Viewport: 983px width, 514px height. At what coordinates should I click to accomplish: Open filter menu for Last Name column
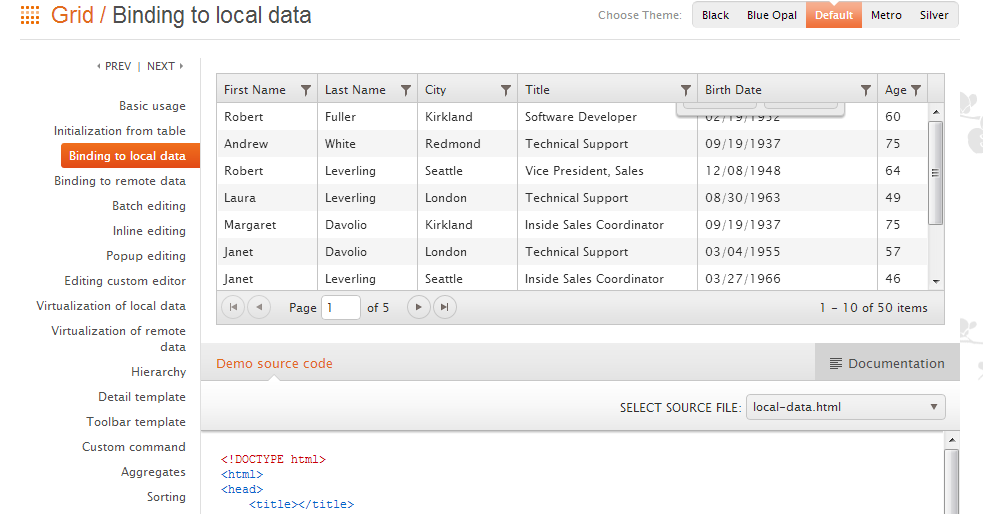pyautogui.click(x=406, y=90)
